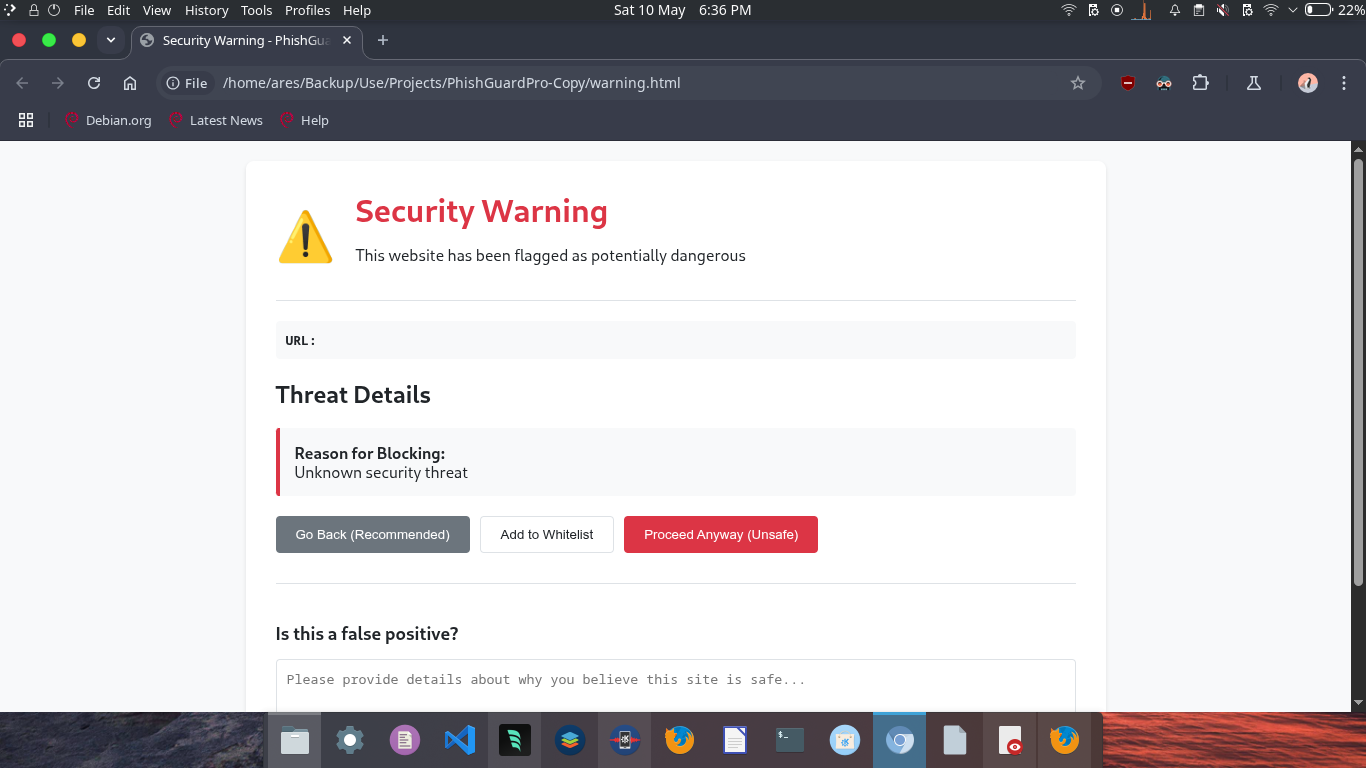1366x768 pixels.
Task: Unmute audio via the muted speaker icon
Action: pos(1223,10)
